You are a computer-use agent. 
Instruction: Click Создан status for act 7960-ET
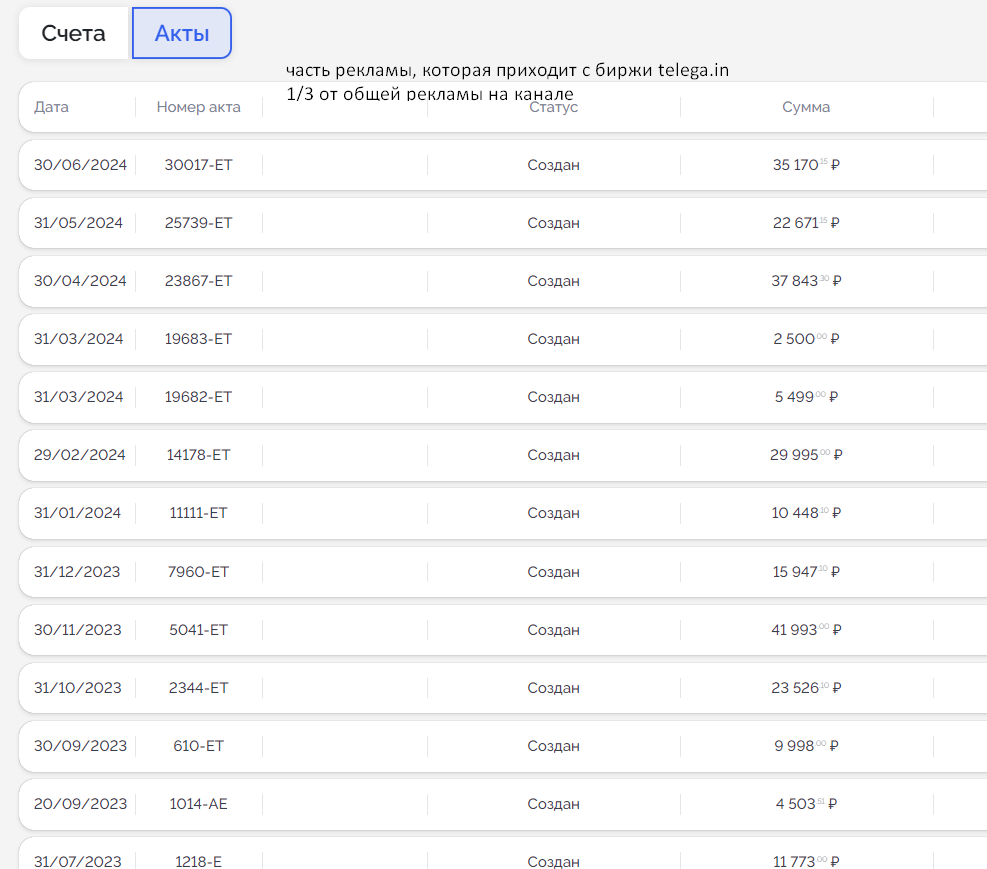click(553, 572)
